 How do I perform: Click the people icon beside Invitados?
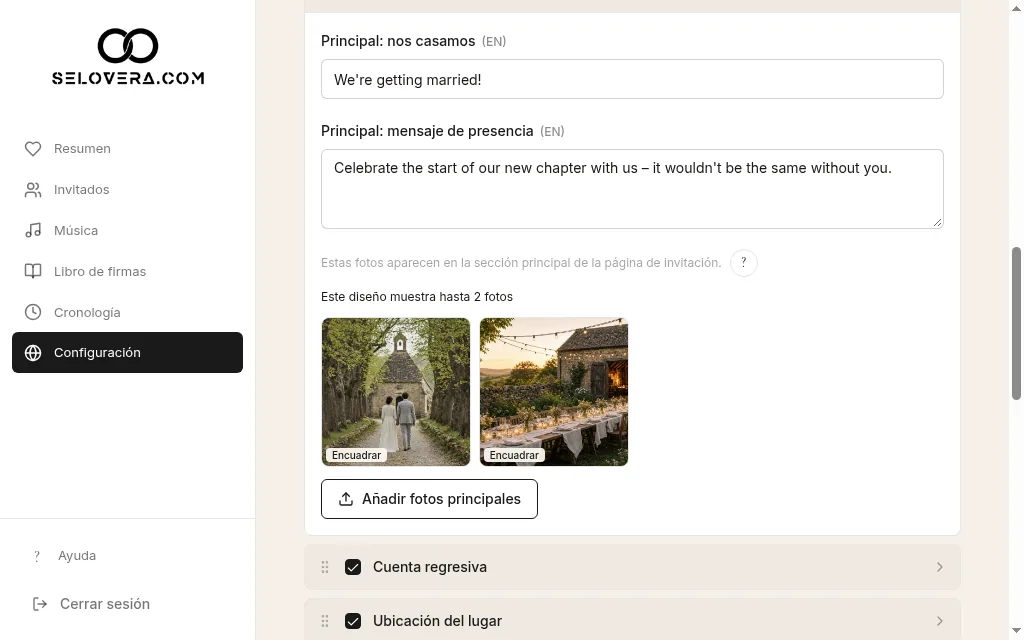pyautogui.click(x=33, y=190)
